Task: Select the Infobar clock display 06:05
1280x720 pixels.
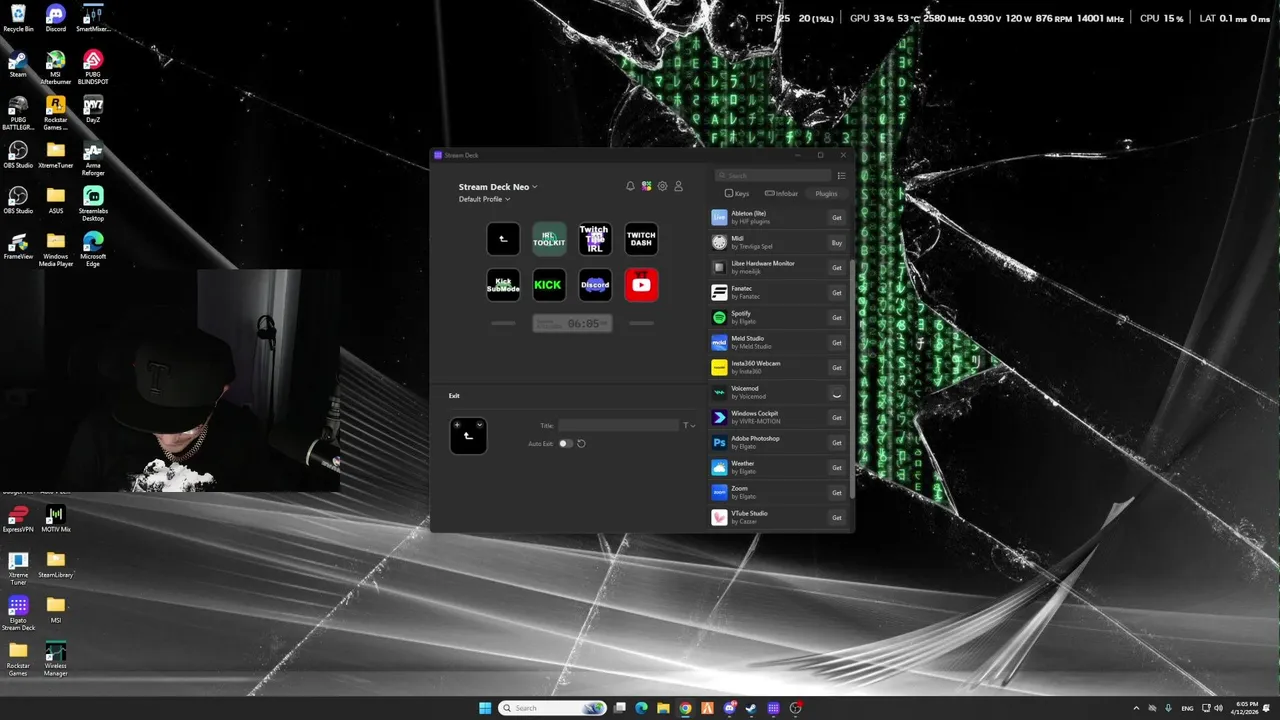Action: pos(572,323)
